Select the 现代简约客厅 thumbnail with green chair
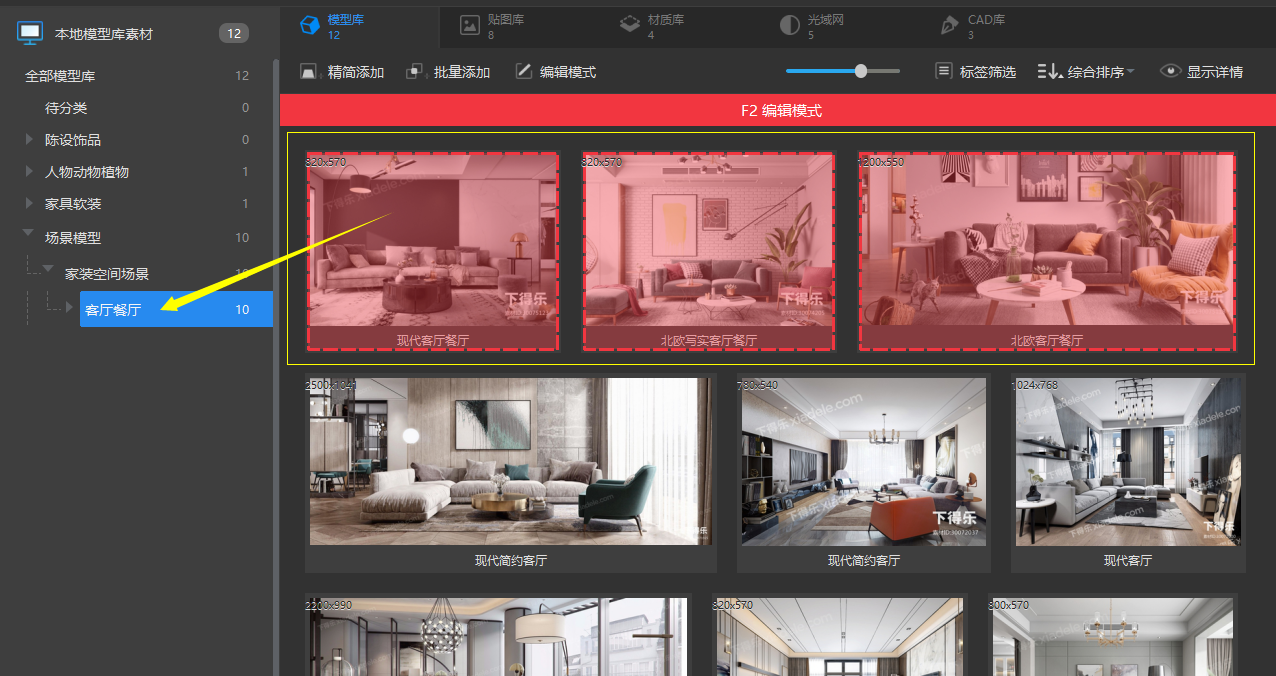The height and width of the screenshot is (676, 1276). (510, 462)
